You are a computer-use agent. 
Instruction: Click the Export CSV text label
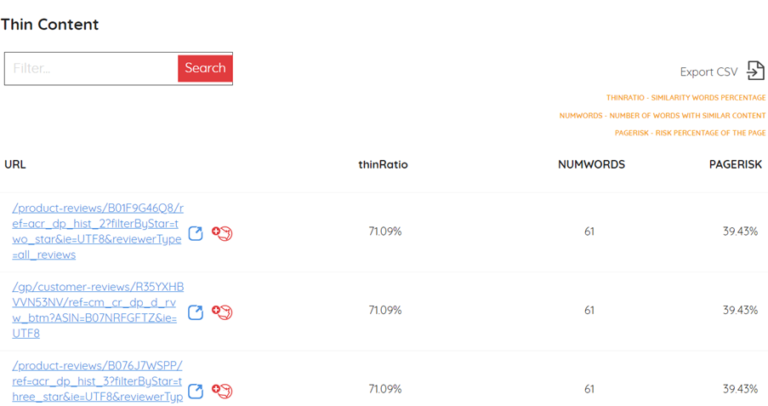pyautogui.click(x=708, y=72)
